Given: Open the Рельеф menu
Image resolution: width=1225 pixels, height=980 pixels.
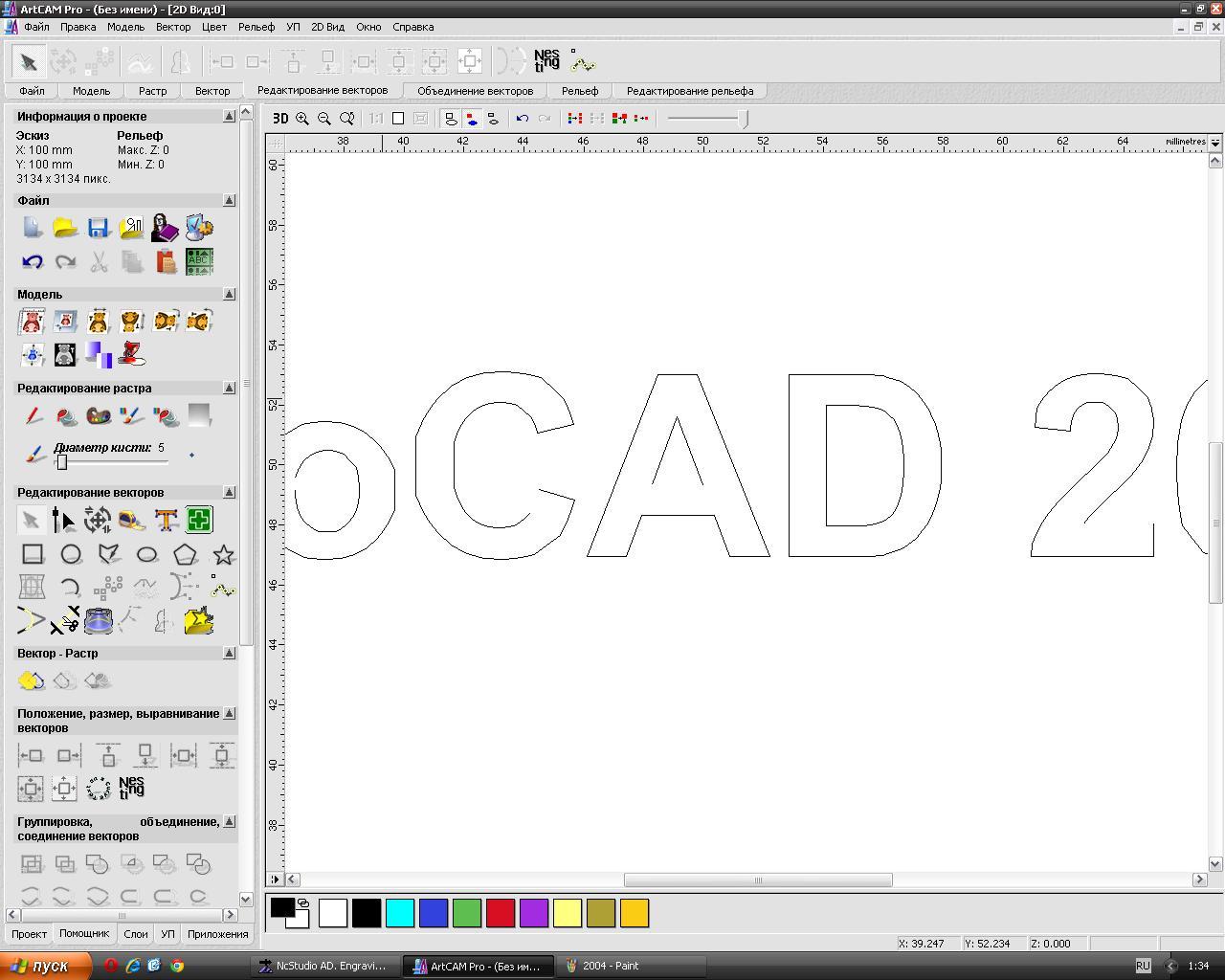Looking at the screenshot, I should point(256,27).
